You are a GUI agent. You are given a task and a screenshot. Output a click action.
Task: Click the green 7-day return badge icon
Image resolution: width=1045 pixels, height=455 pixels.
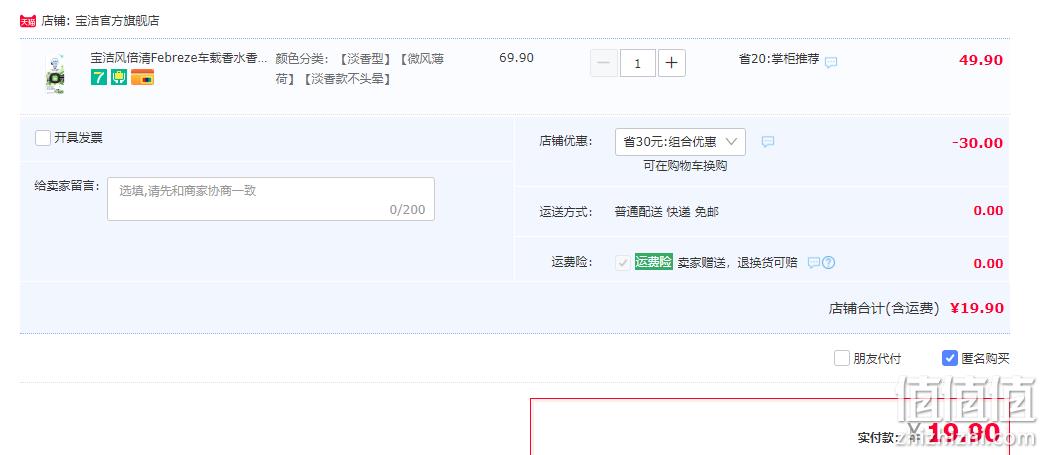tap(99, 77)
